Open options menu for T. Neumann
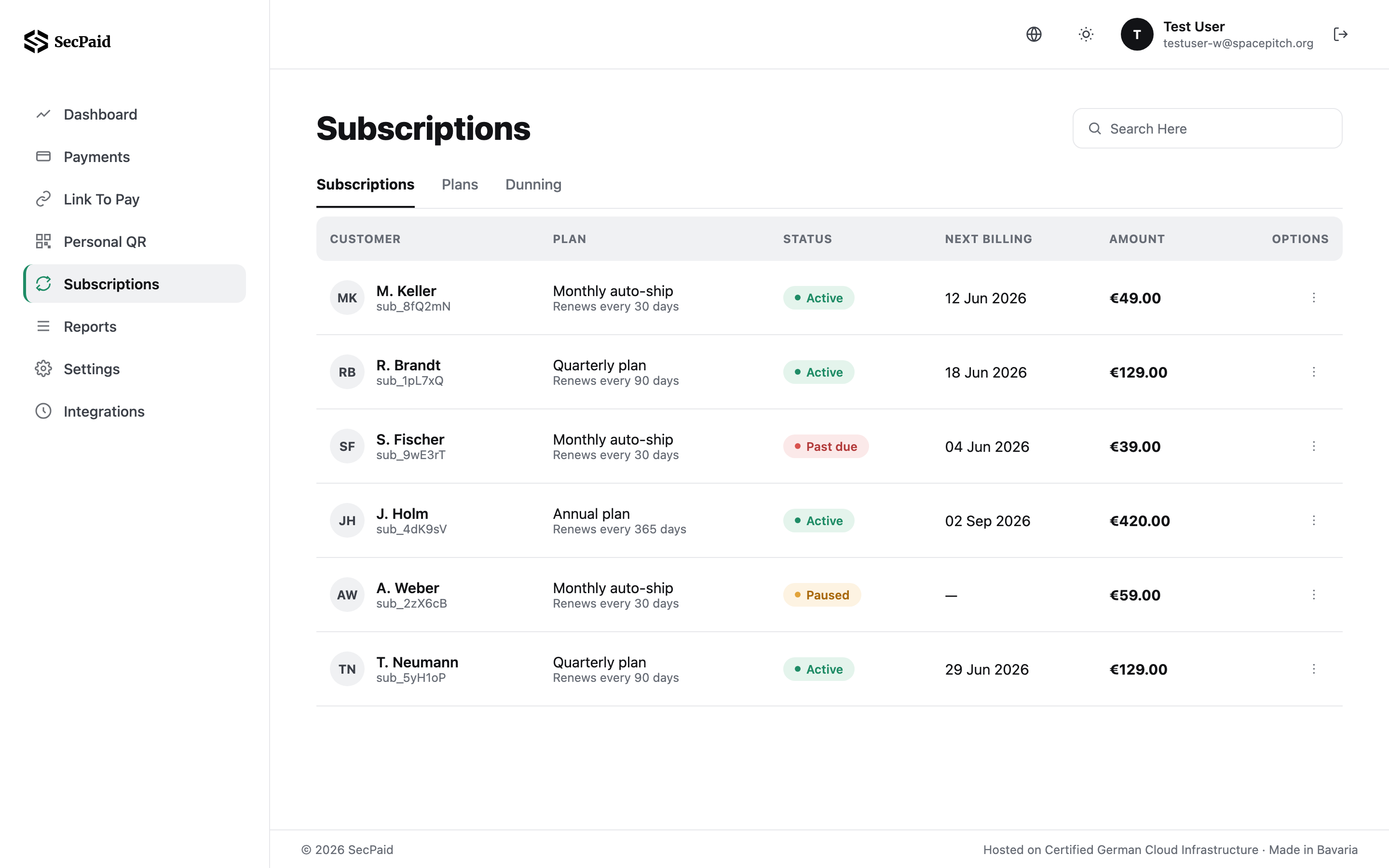This screenshot has width=1389, height=868. point(1314,669)
